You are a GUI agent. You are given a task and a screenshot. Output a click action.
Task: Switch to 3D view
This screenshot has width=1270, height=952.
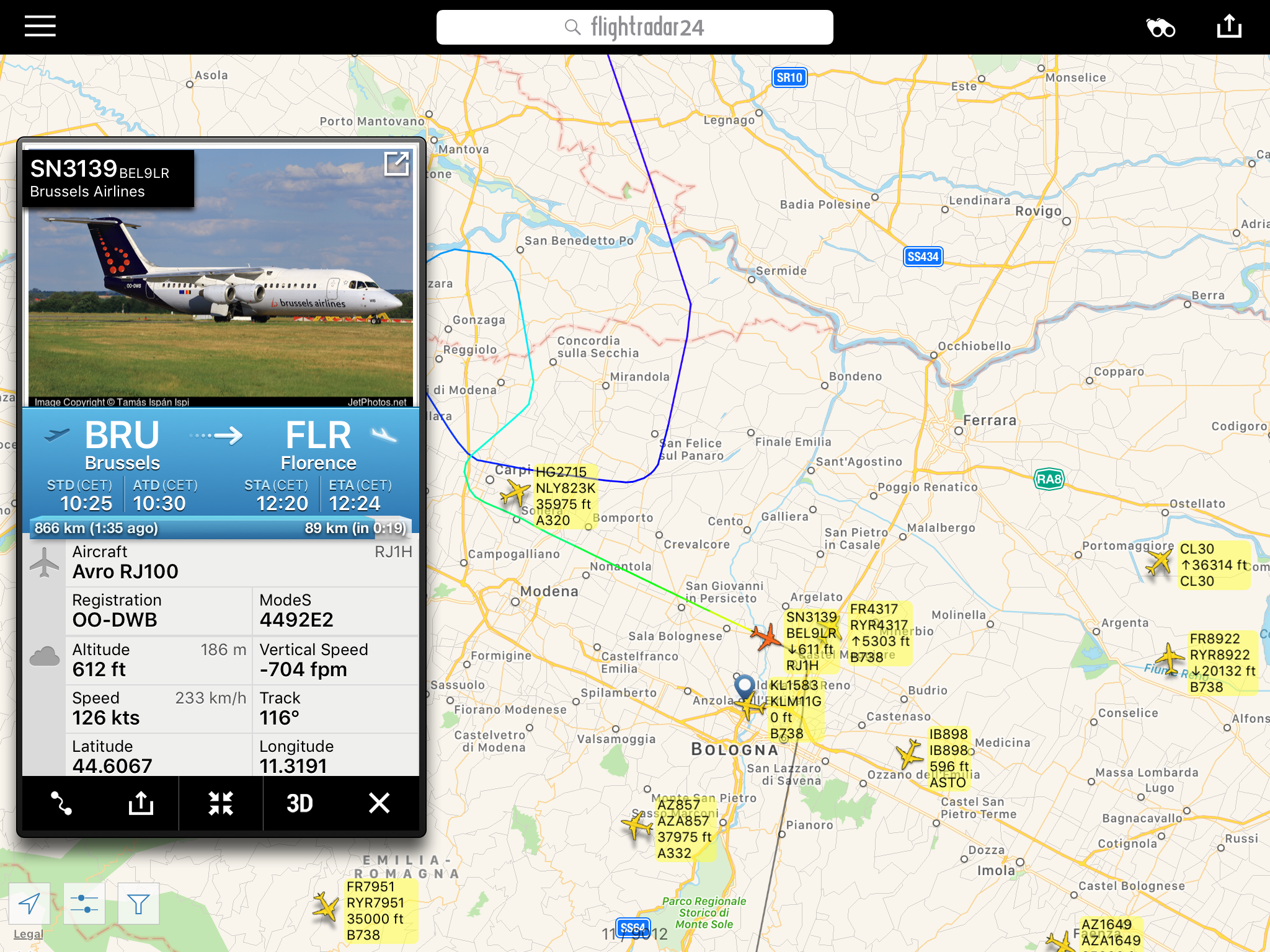pyautogui.click(x=300, y=803)
